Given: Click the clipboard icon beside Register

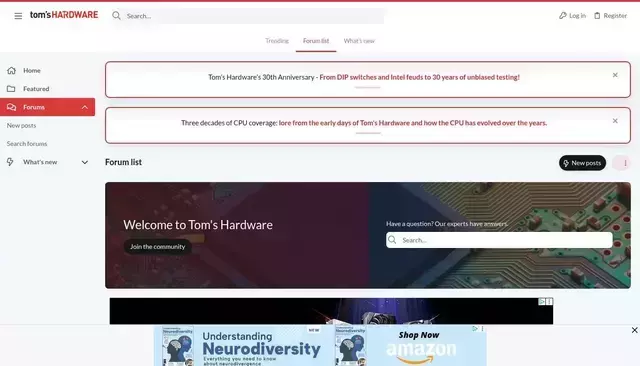Looking at the screenshot, I should pos(597,16).
